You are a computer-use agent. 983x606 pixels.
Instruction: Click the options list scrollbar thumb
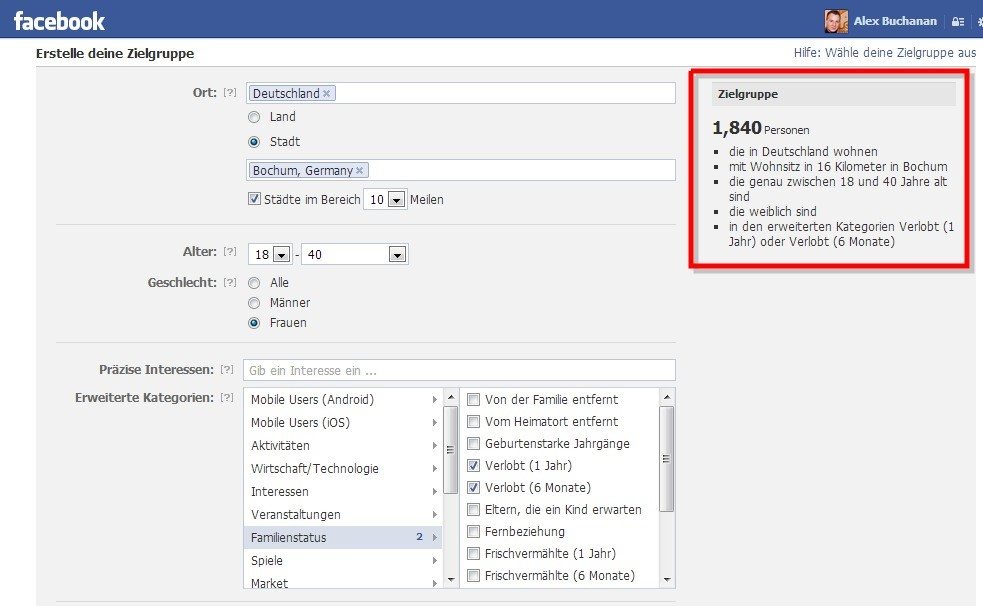point(667,459)
